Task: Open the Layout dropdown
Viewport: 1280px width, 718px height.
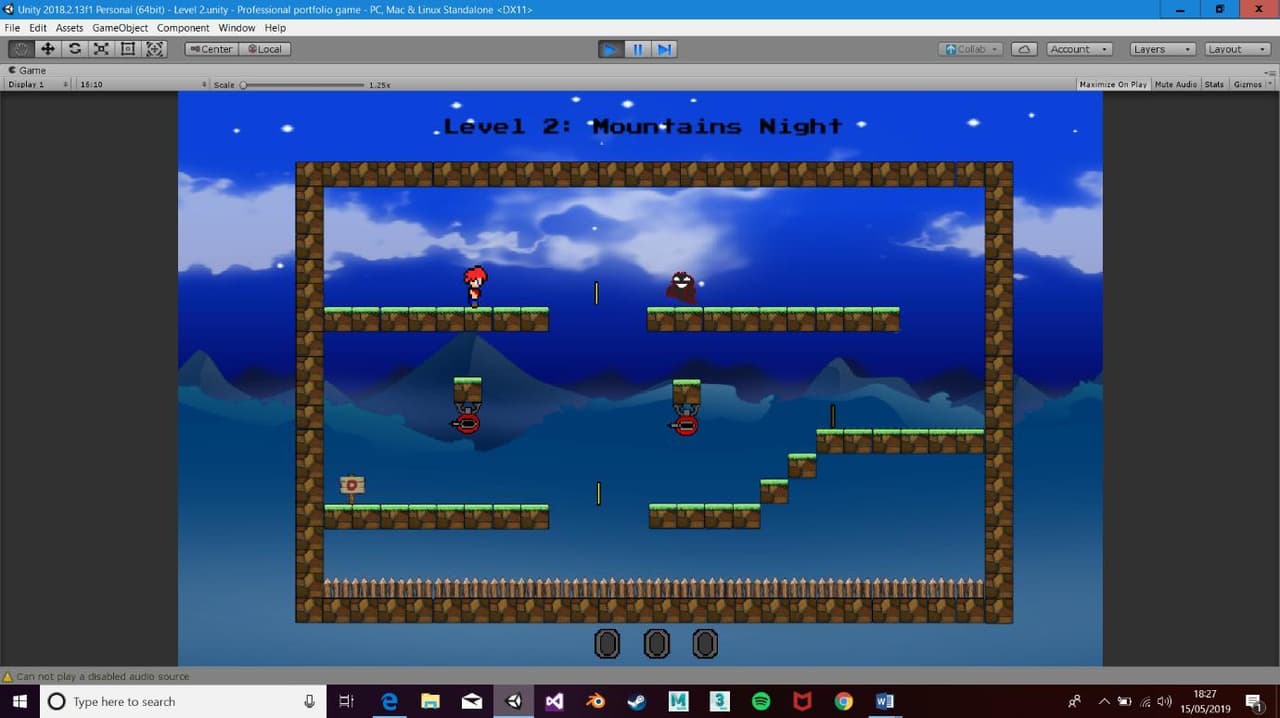Action: tap(1238, 49)
